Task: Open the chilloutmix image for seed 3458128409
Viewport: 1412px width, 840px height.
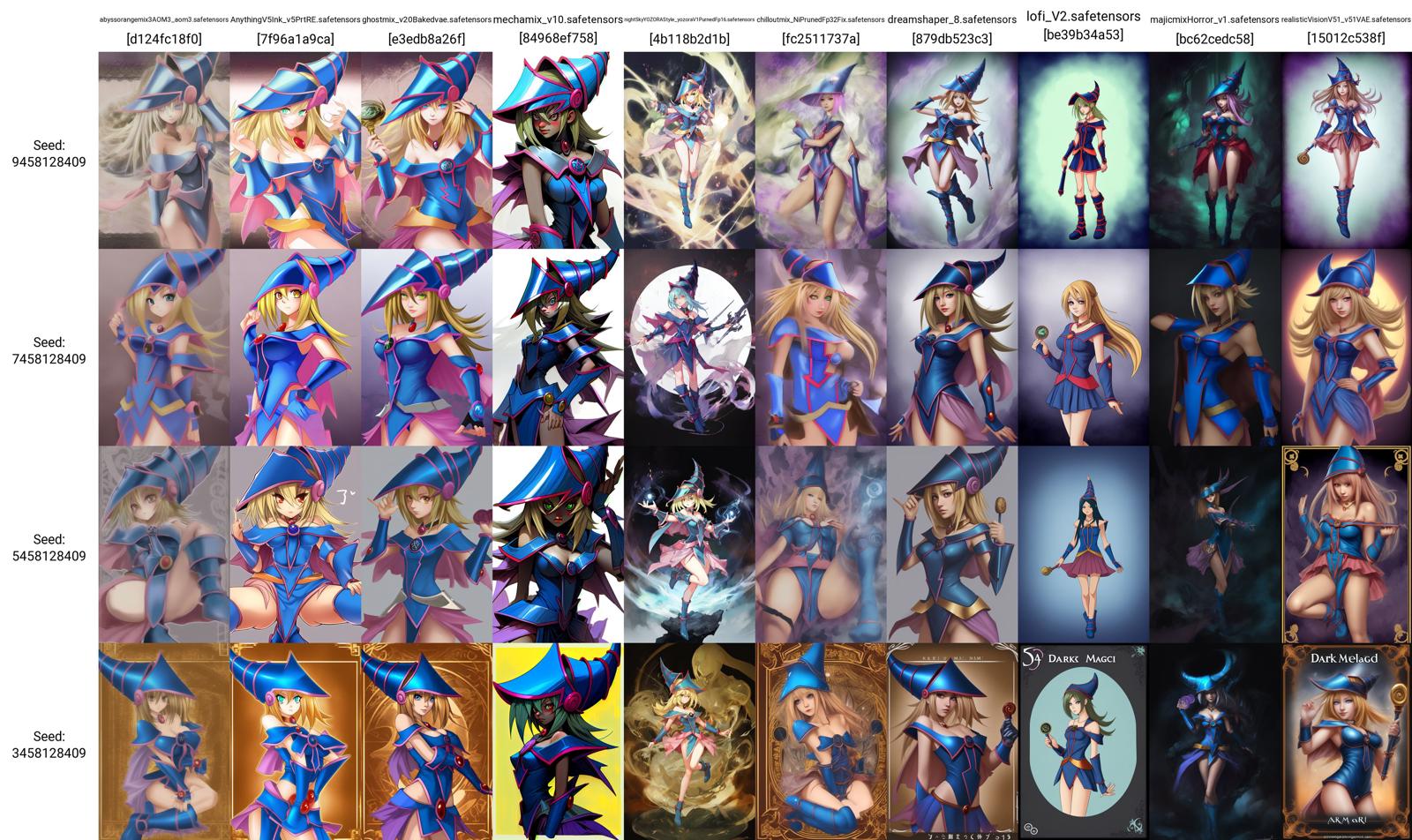Action: 821,741
